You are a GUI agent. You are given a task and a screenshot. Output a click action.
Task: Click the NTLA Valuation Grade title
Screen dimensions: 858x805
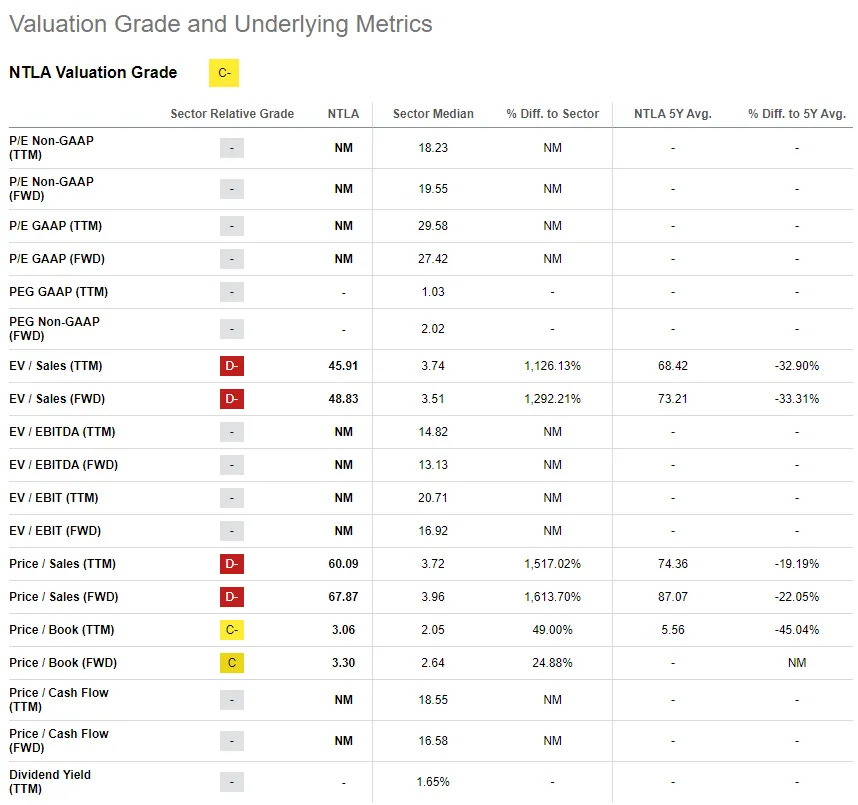93,72
